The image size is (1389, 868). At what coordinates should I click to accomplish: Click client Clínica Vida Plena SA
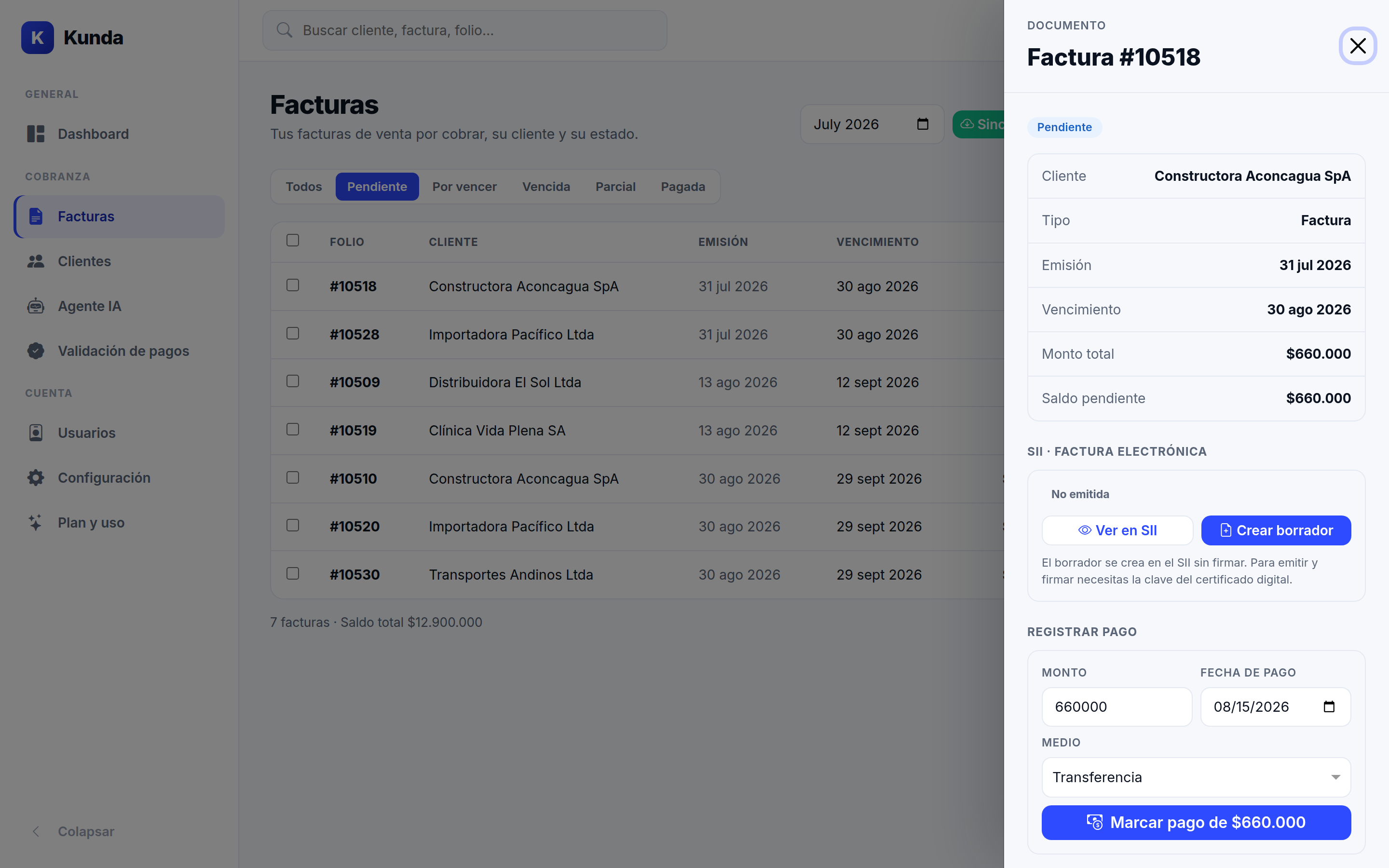pos(497,431)
